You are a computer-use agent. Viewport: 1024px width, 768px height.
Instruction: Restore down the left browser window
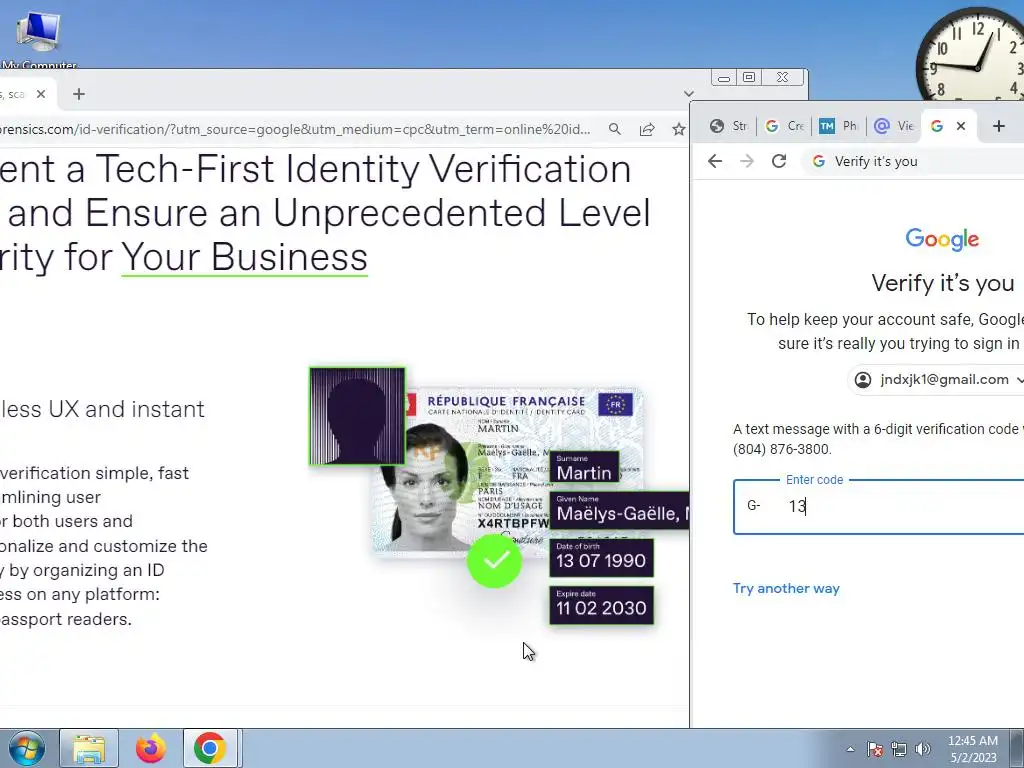coord(749,78)
